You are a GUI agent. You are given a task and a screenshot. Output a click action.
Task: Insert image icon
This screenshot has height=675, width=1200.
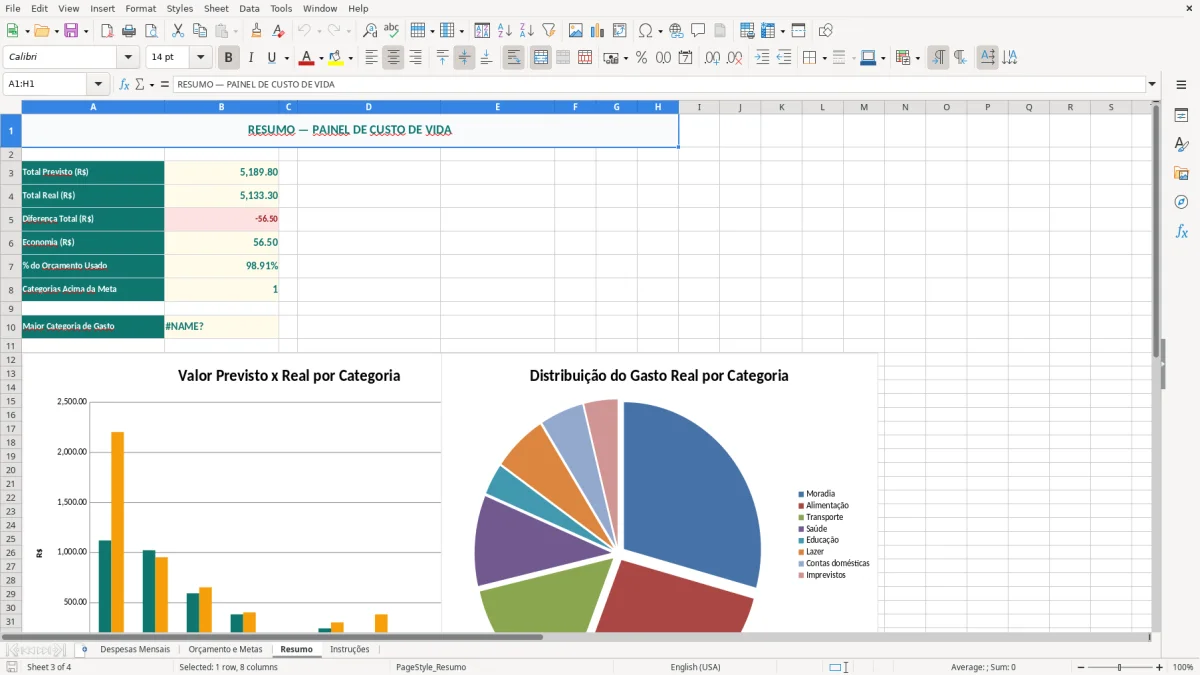coord(576,31)
